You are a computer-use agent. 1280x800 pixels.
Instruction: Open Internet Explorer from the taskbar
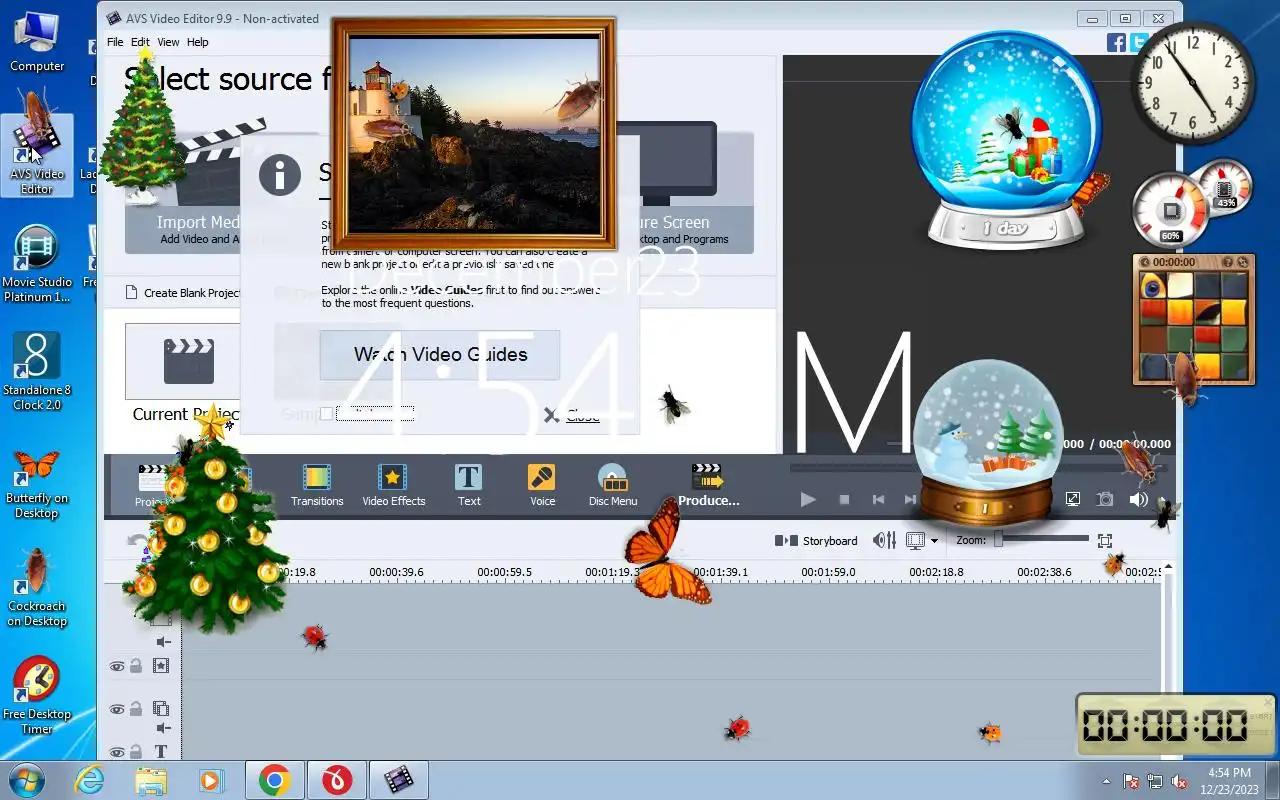(x=90, y=780)
